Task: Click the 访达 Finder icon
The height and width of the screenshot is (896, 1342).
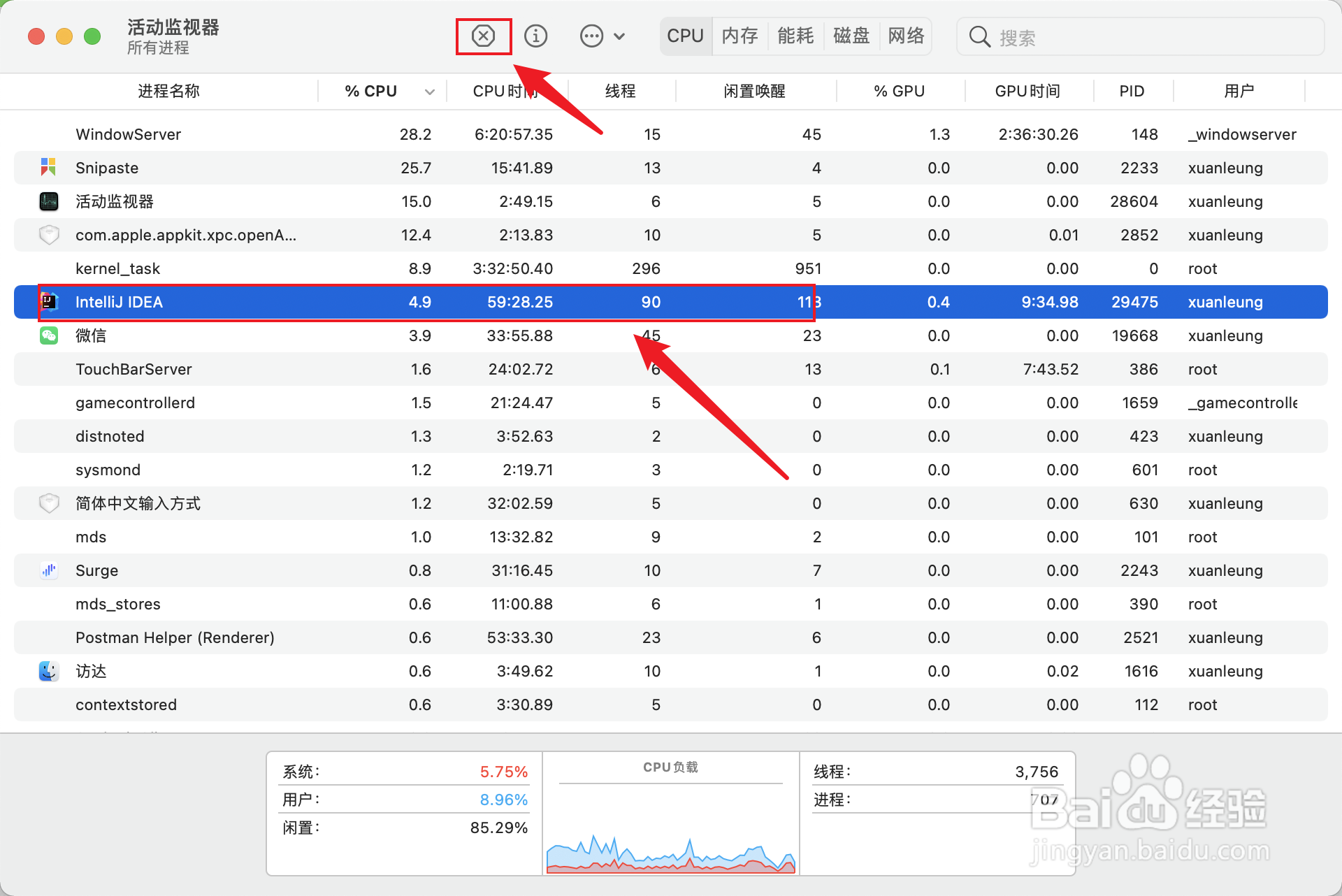Action: pyautogui.click(x=49, y=671)
